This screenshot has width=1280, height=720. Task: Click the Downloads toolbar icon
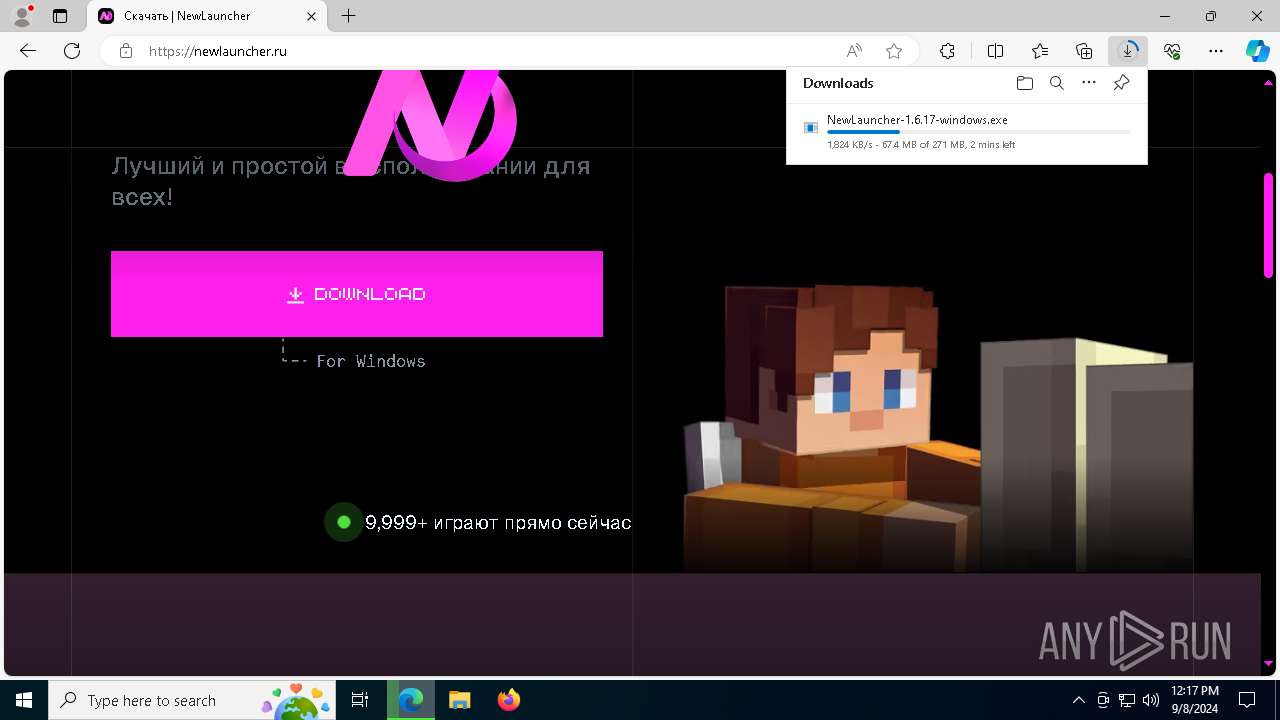click(1128, 51)
